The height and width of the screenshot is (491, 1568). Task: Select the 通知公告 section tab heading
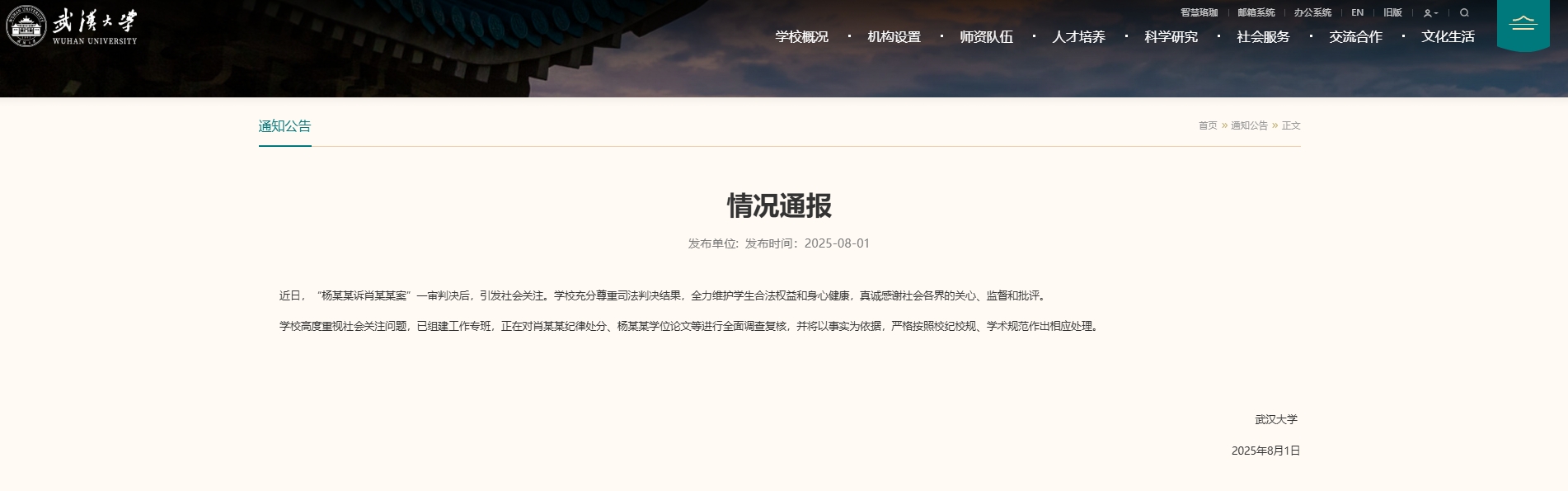point(284,126)
